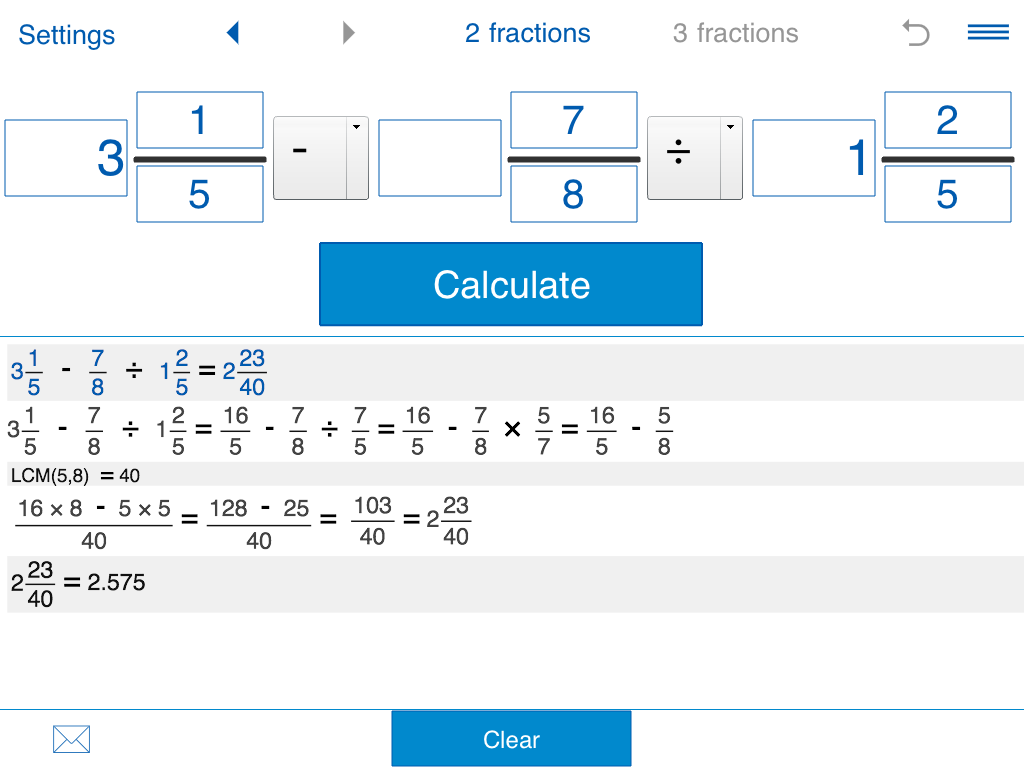Go to previous calculation arrow
Image resolution: width=1024 pixels, height=768 pixels.
tap(233, 34)
